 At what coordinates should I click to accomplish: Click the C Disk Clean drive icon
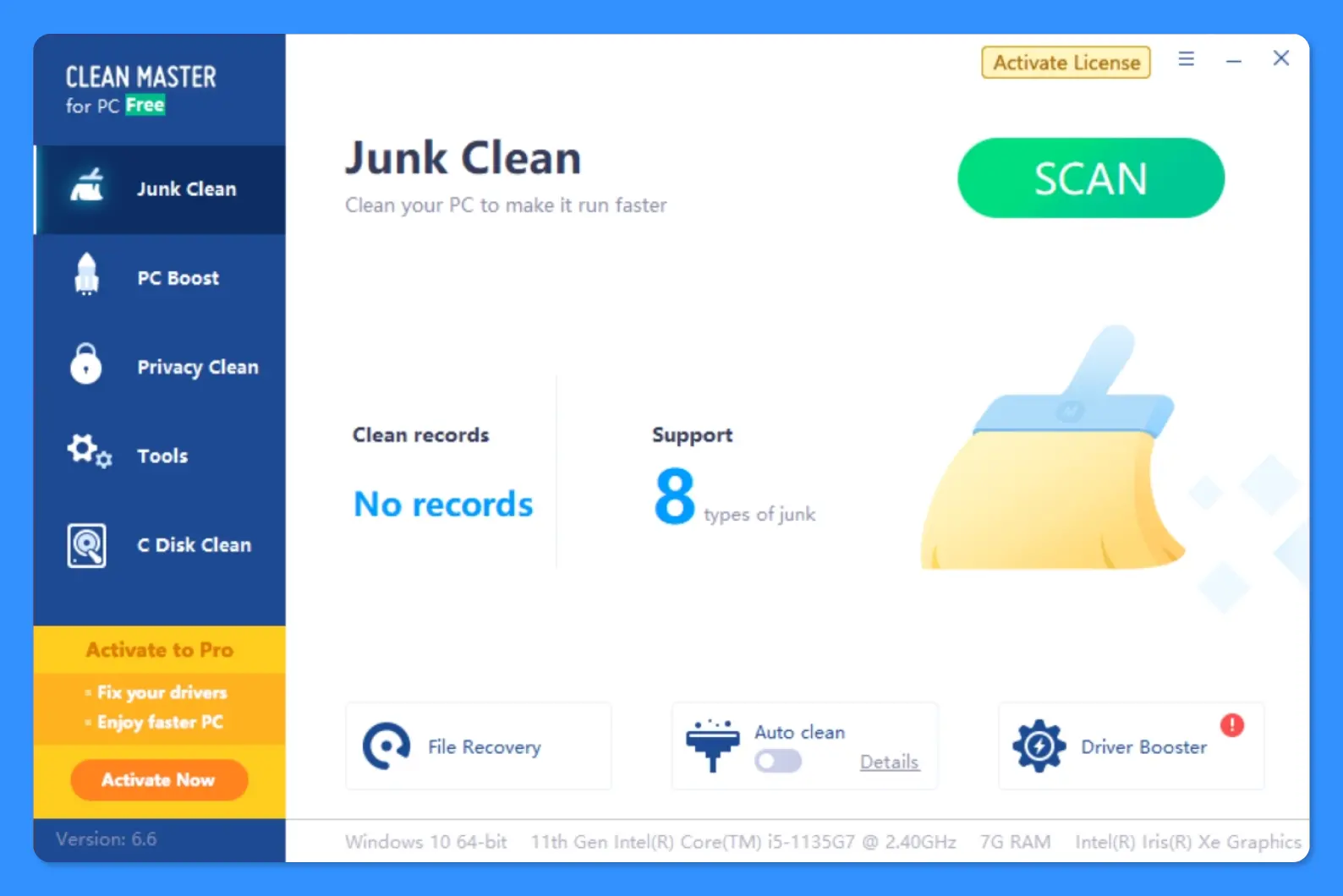tap(87, 545)
